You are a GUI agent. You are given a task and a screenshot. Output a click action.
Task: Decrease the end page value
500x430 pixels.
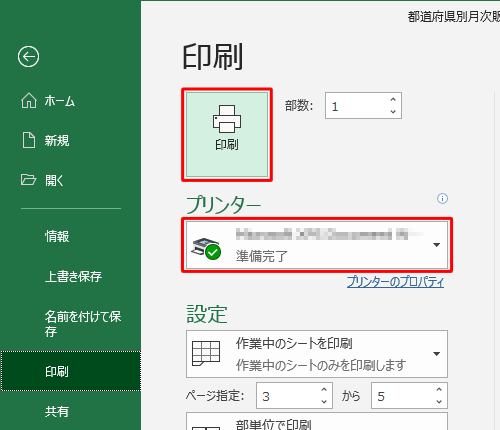439,402
